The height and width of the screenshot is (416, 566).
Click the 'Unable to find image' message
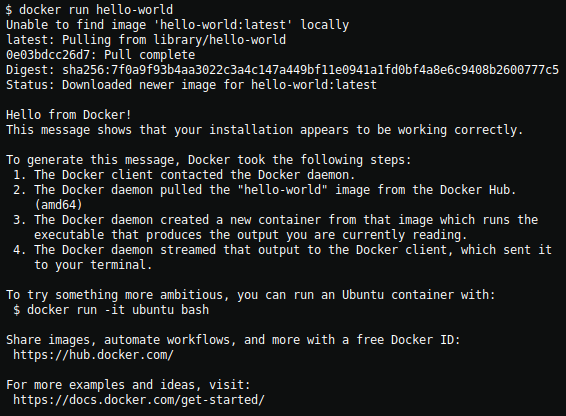[178, 25]
